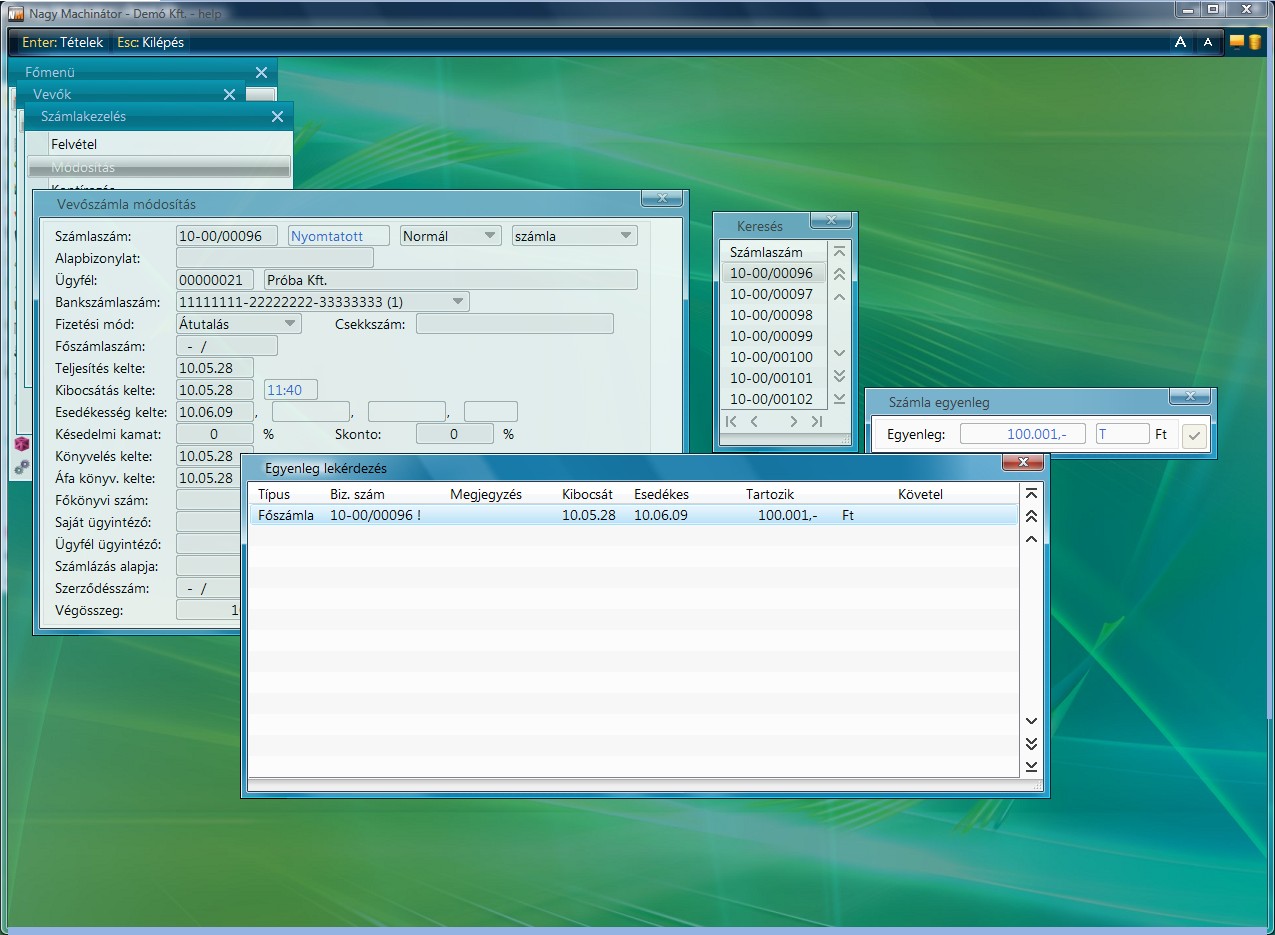Open the számla document type dropdown
1275x935 pixels.
pos(626,236)
